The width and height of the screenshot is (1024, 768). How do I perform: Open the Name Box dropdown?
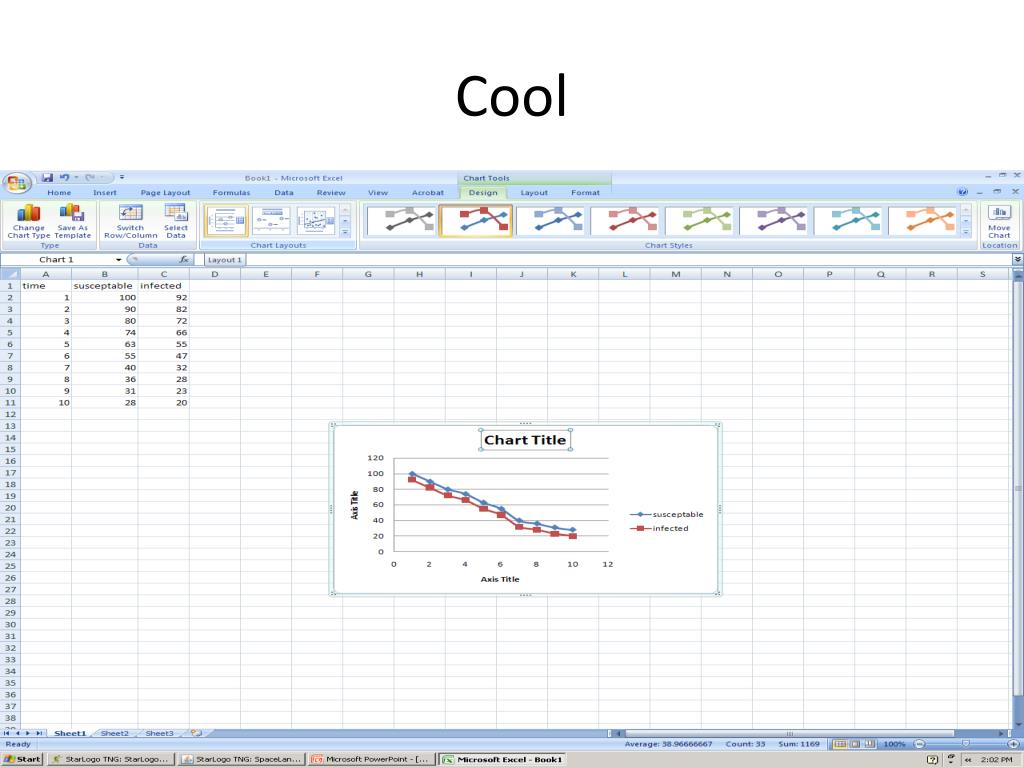coord(119,259)
